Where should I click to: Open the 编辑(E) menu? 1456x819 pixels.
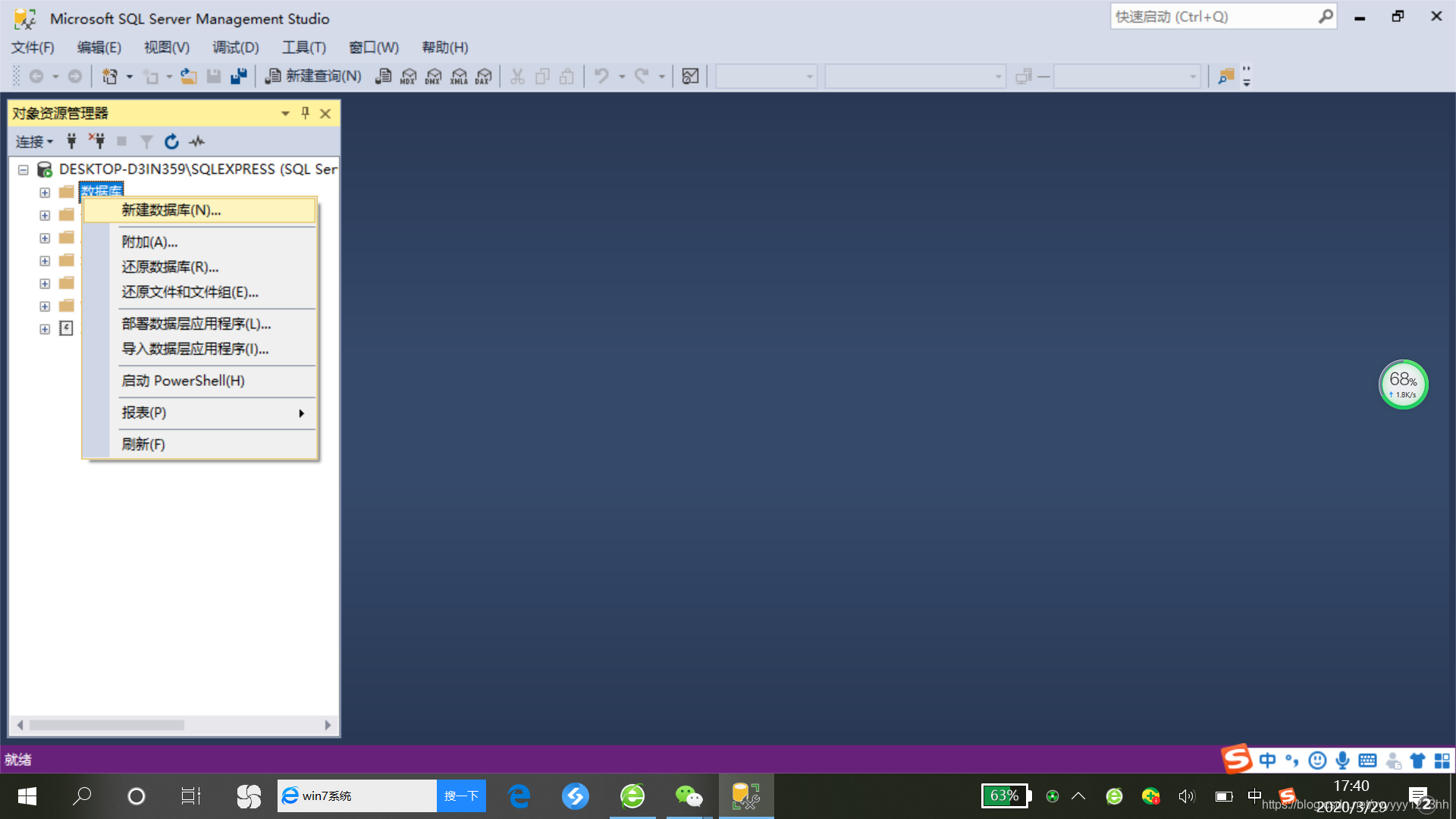[x=99, y=47]
